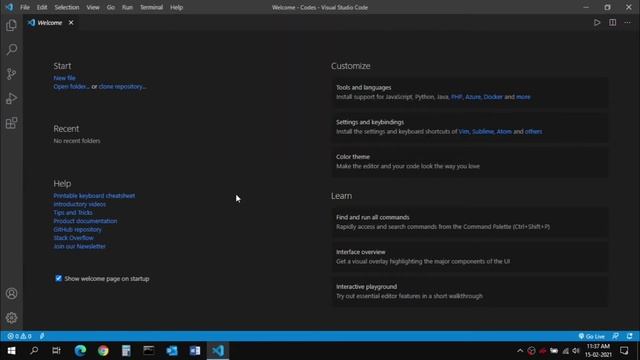Click Join our Newsletter link
The width and height of the screenshot is (640, 360).
pyautogui.click(x=80, y=246)
